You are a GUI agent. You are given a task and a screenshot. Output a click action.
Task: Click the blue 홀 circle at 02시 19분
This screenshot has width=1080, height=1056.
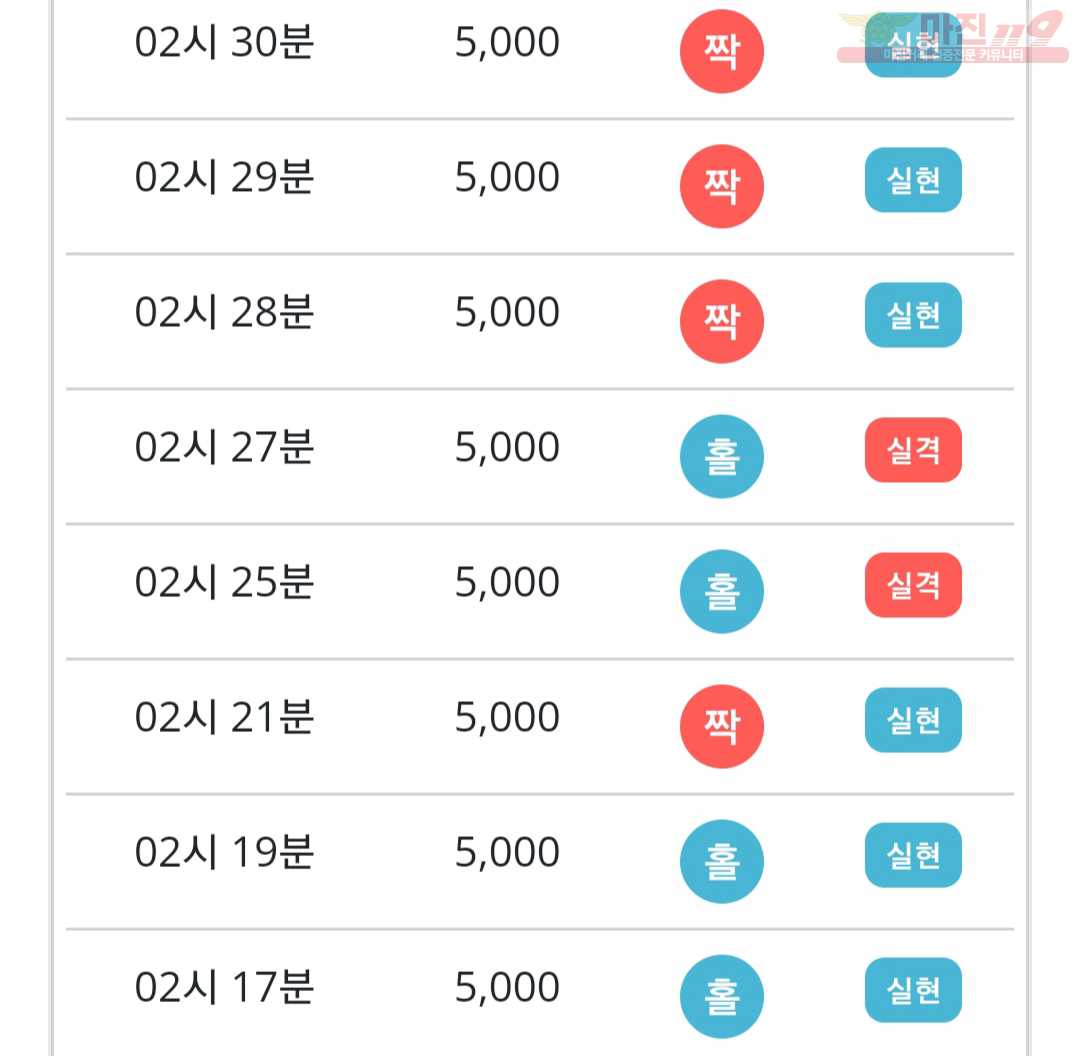point(721,861)
